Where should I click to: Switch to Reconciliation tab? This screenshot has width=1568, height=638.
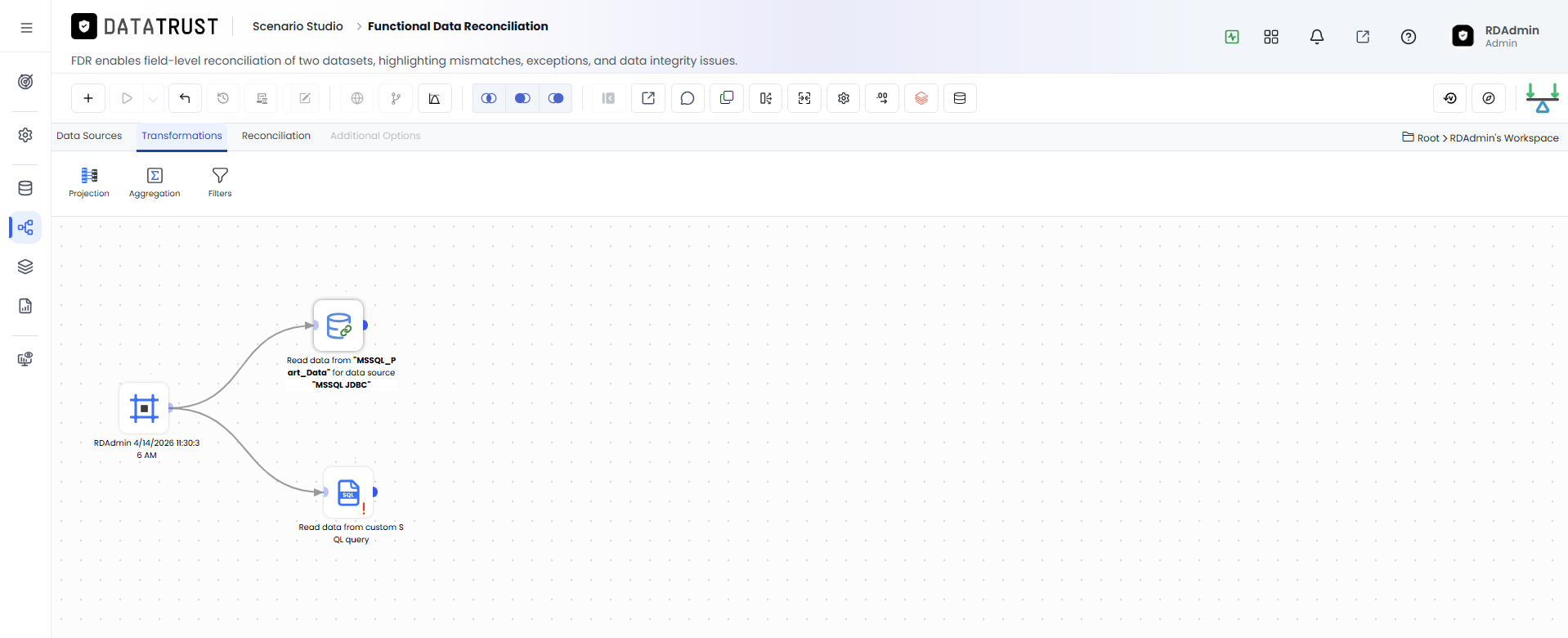coord(276,136)
